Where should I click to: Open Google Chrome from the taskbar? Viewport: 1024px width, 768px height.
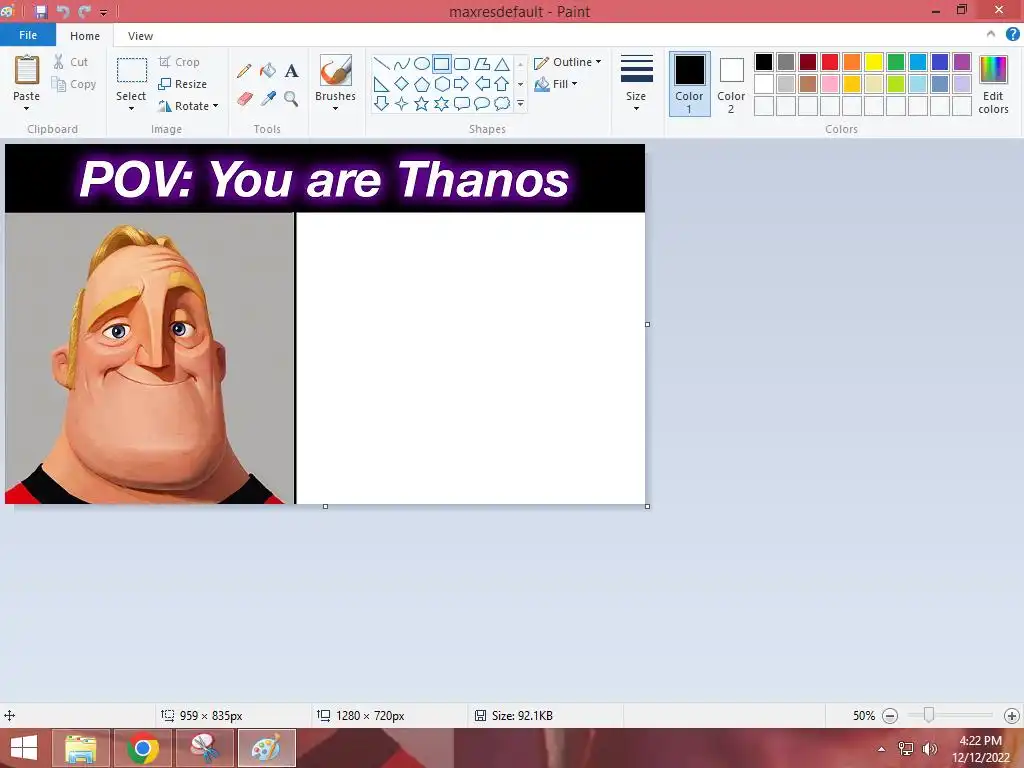[x=142, y=748]
